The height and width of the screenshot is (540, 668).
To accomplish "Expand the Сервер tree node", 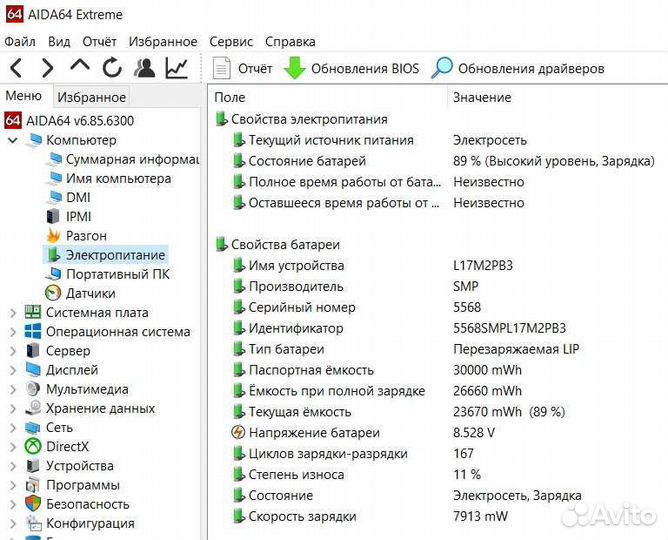I will pyautogui.click(x=13, y=351).
